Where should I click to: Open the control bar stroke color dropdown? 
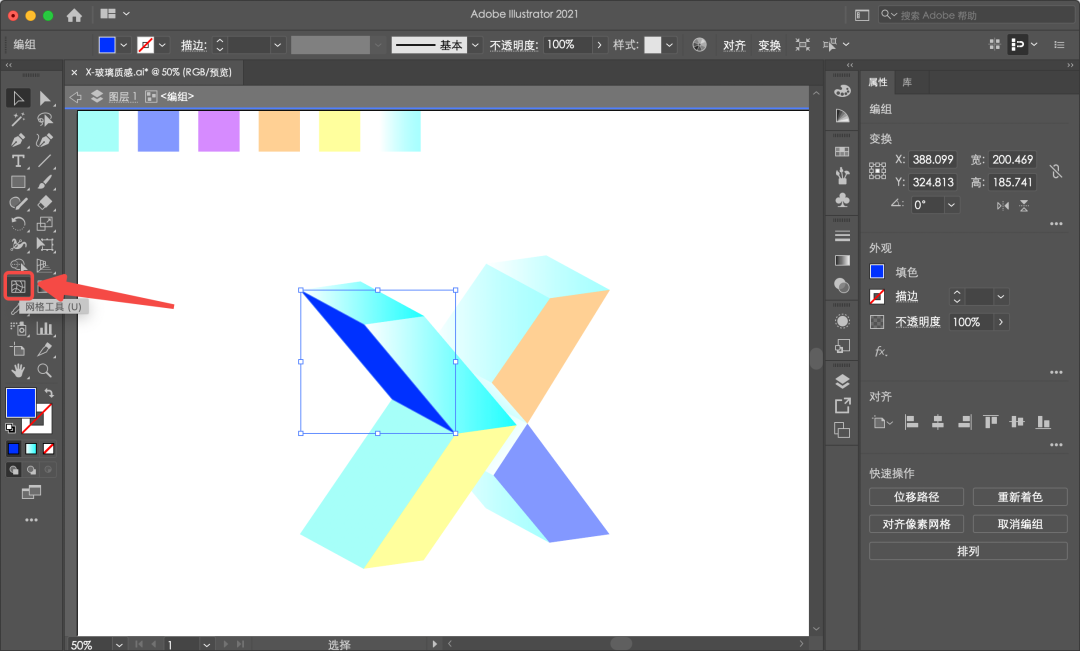(x=163, y=45)
